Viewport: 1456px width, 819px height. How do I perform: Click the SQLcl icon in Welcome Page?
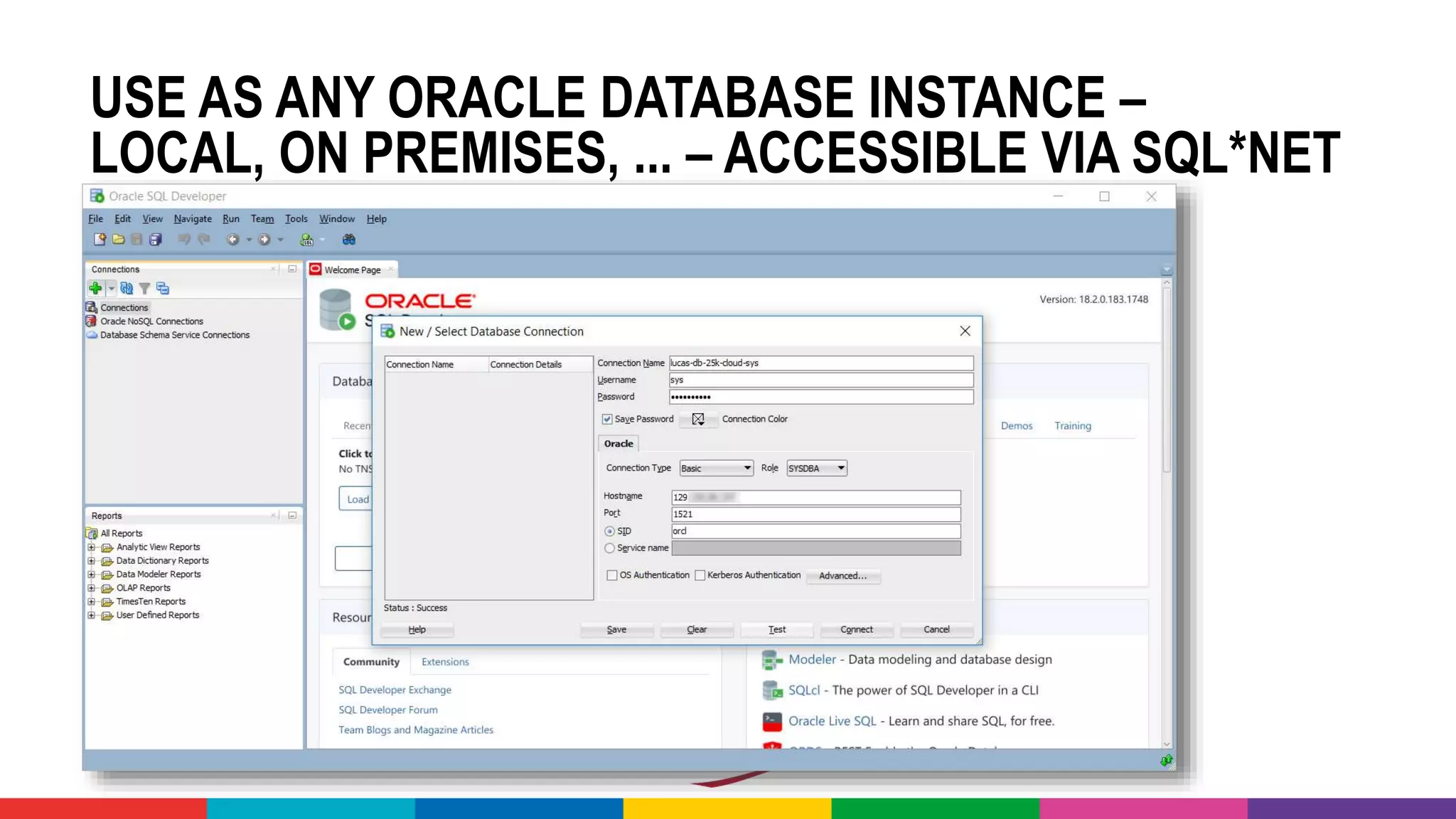pyautogui.click(x=771, y=690)
